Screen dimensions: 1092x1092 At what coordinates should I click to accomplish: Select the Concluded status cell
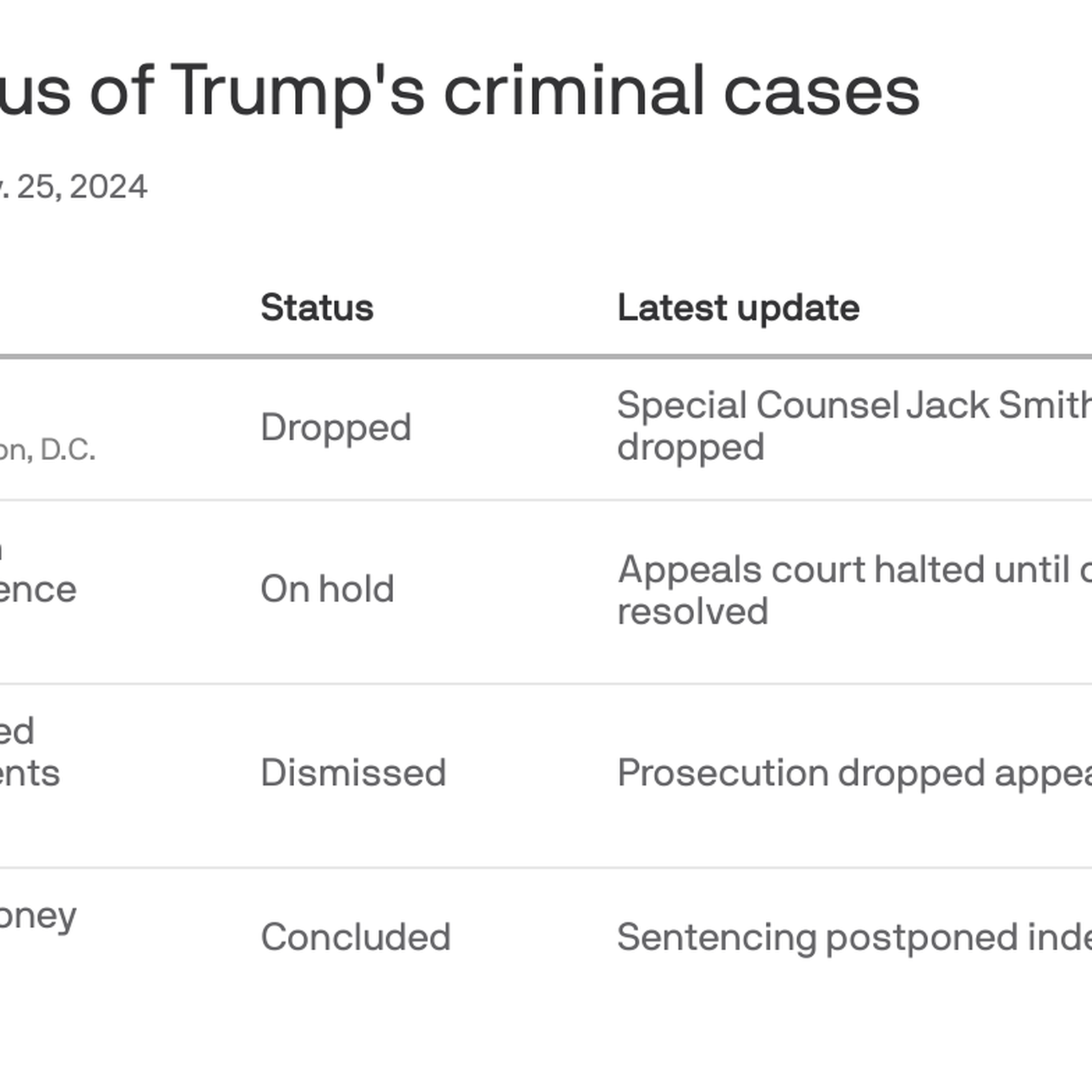pos(356,937)
